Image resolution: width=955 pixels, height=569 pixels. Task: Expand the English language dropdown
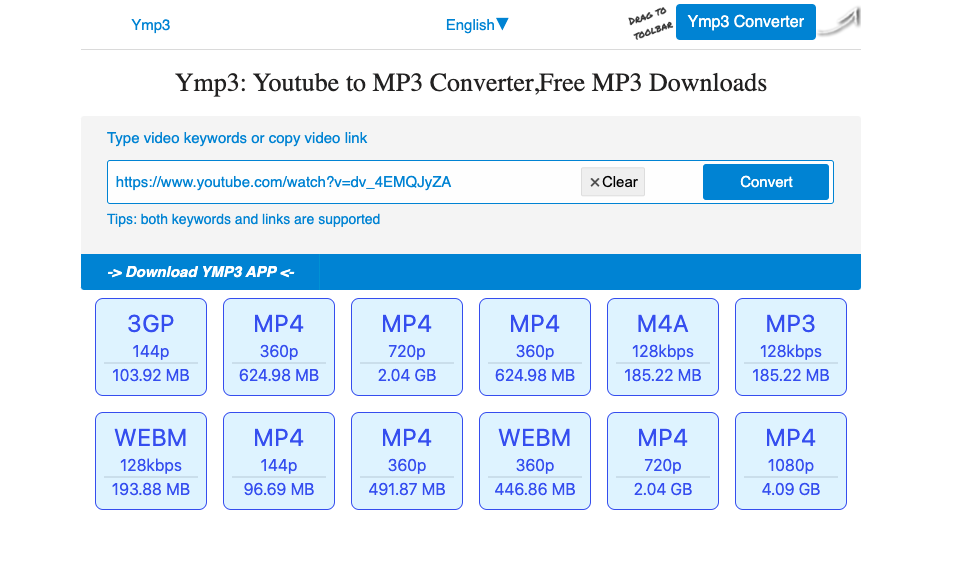(x=477, y=25)
